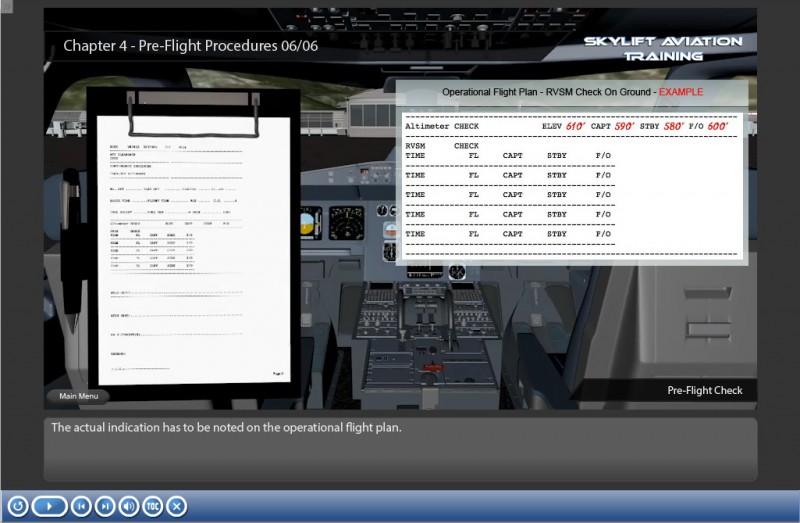This screenshot has width=800, height=523.
Task: Go to the previous slide
Action: coord(81,506)
